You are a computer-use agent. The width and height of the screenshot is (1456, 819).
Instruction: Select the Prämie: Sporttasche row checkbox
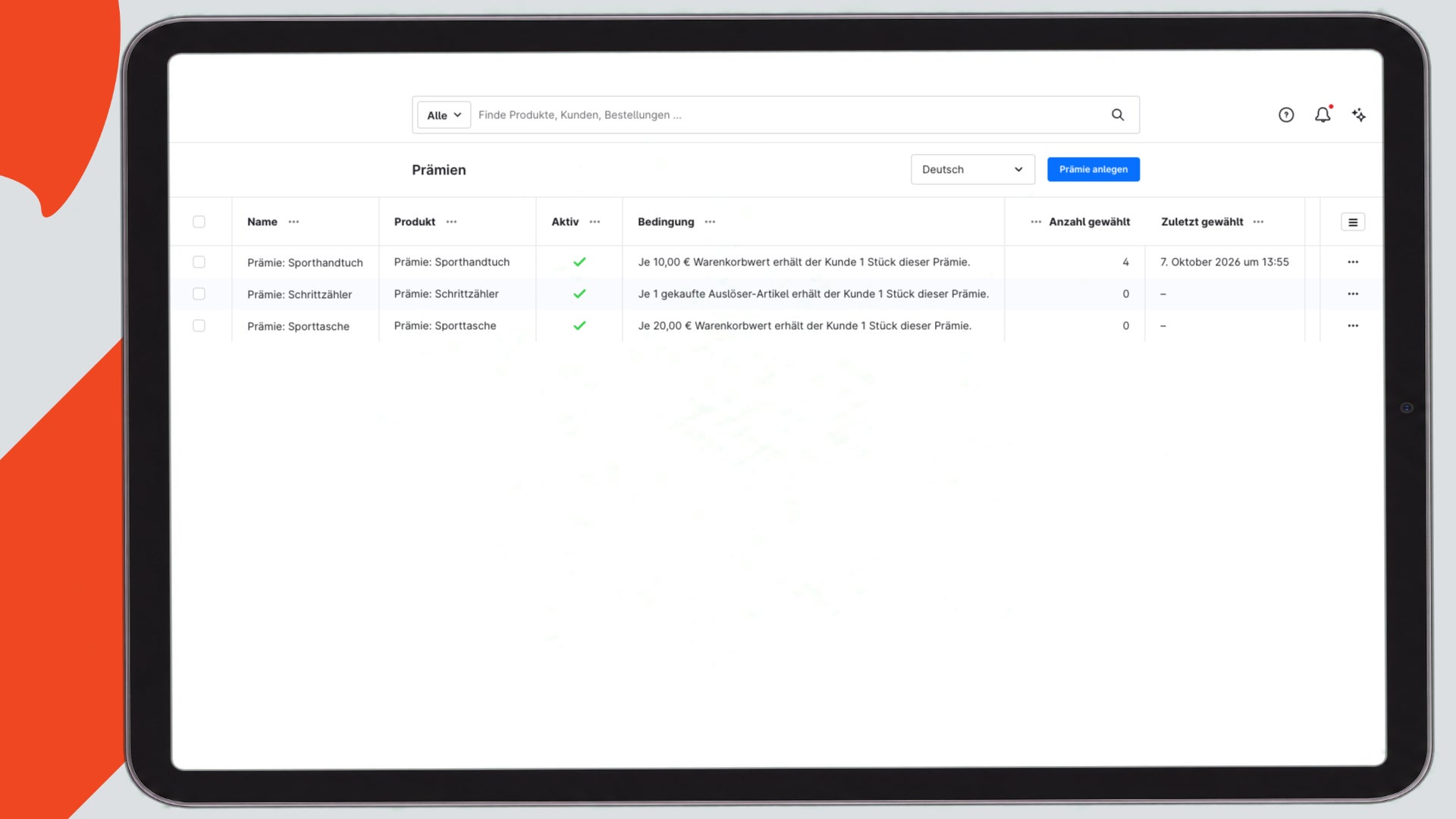coord(199,326)
